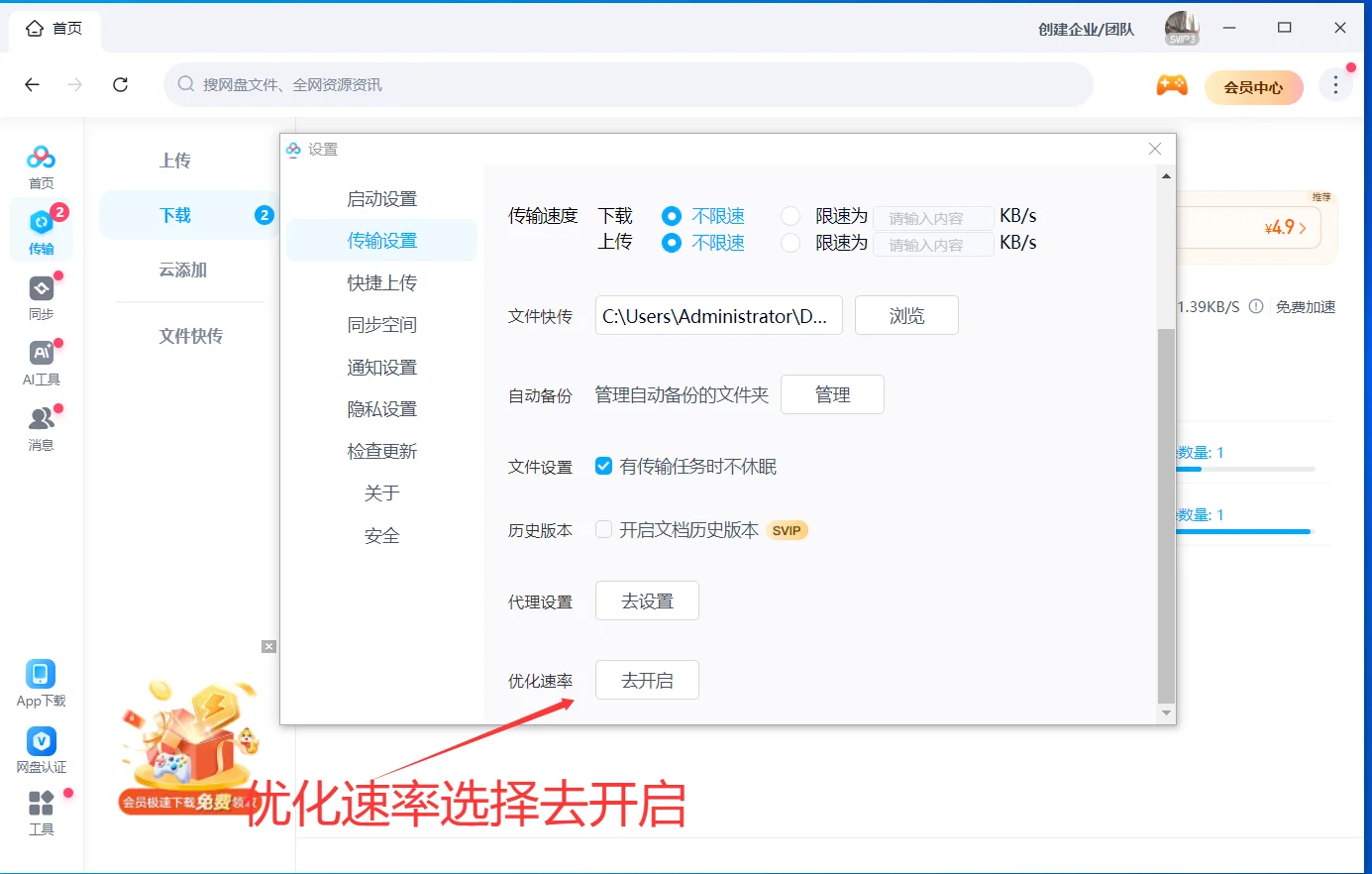Open the three-dot overflow menu
Screen dimensions: 1372x874
(1335, 85)
